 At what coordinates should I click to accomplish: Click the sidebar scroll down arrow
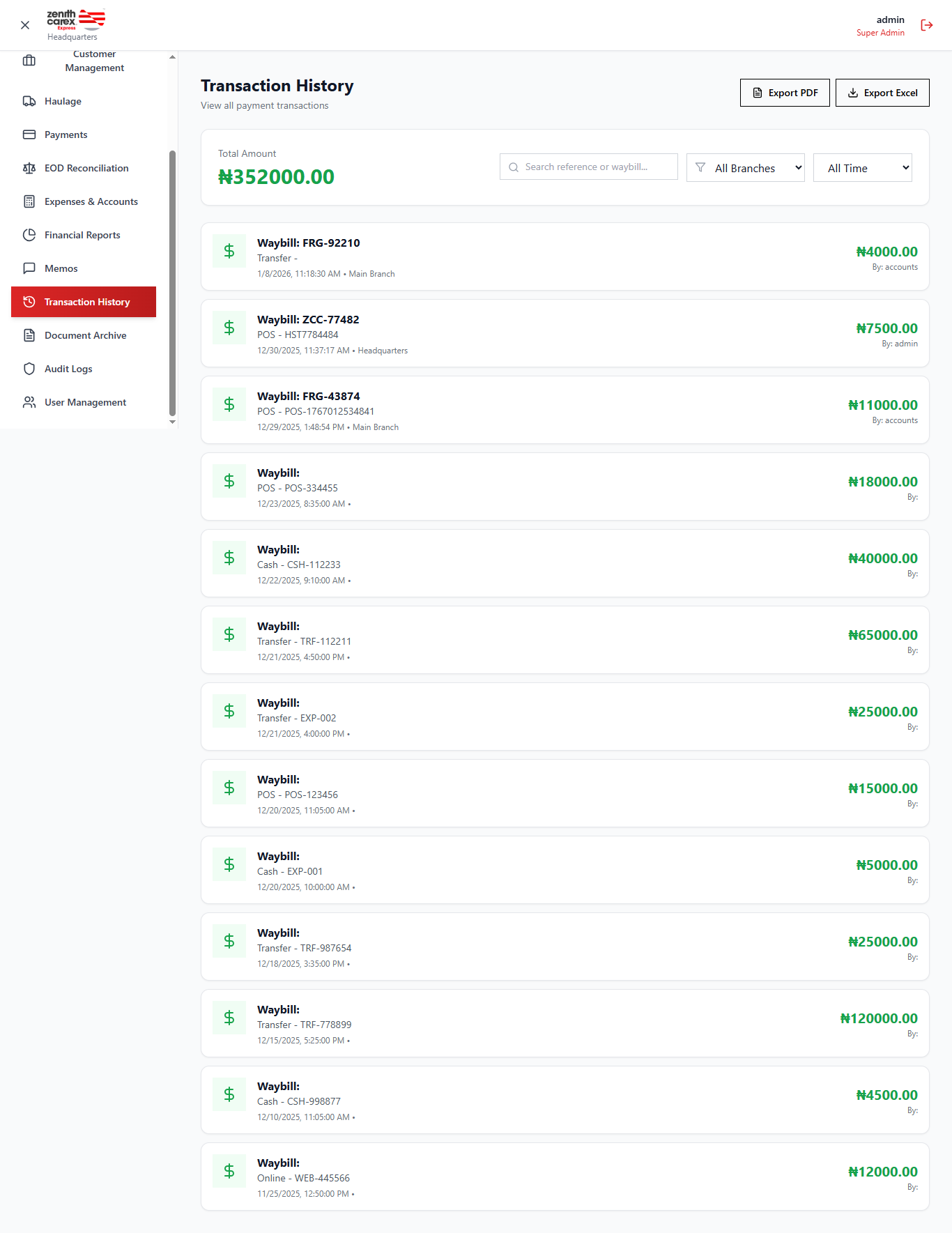tap(172, 422)
